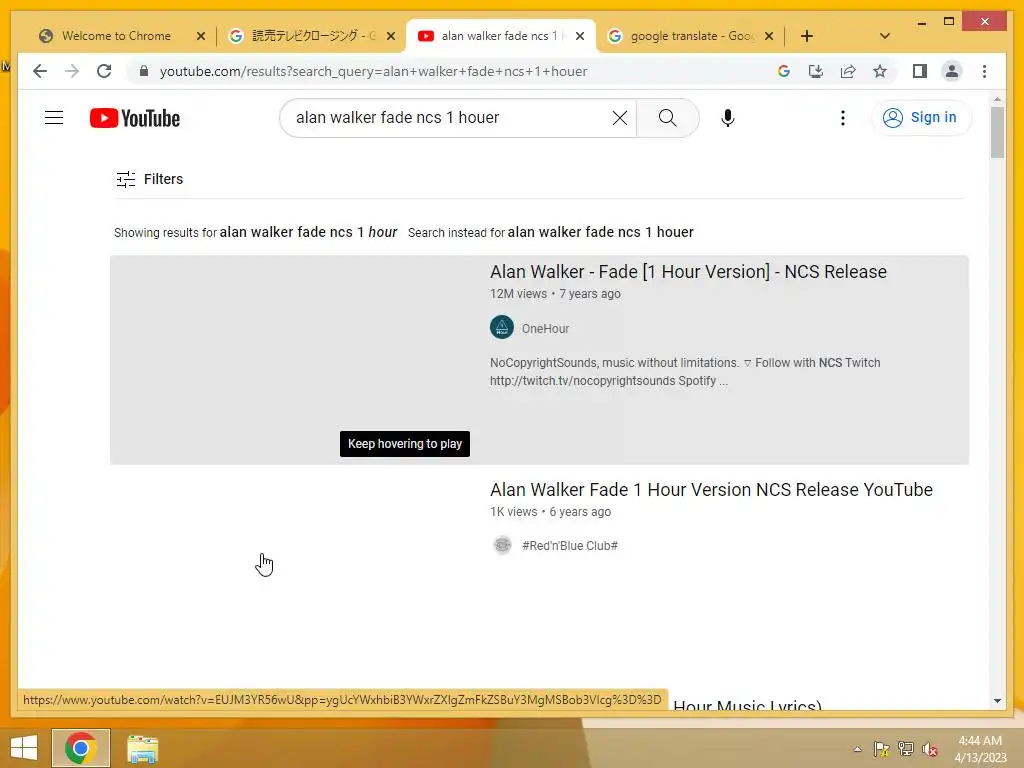Search with your voice microphone

[728, 118]
